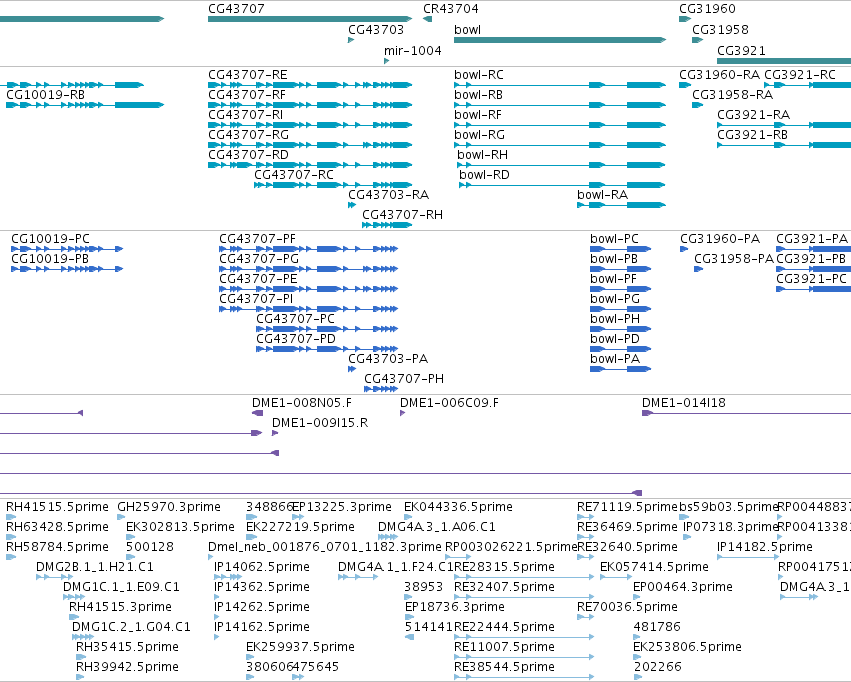This screenshot has height=682, width=851.
Task: Click transcript label CG43707-RD
Action: (x=249, y=155)
